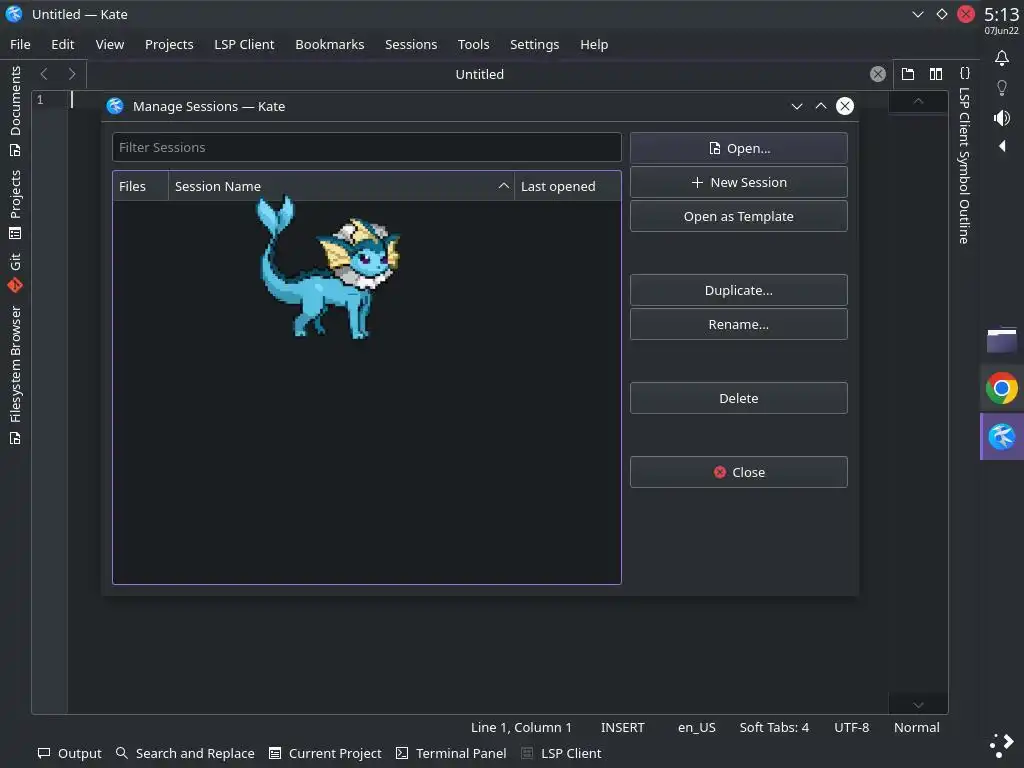Show the Search and Replace panel
1024x768 pixels.
185,753
